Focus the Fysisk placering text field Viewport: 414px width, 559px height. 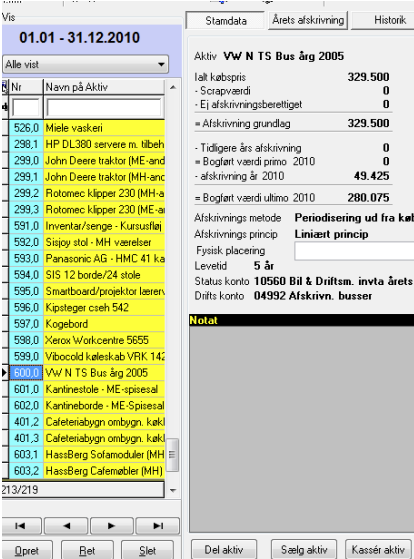click(354, 251)
